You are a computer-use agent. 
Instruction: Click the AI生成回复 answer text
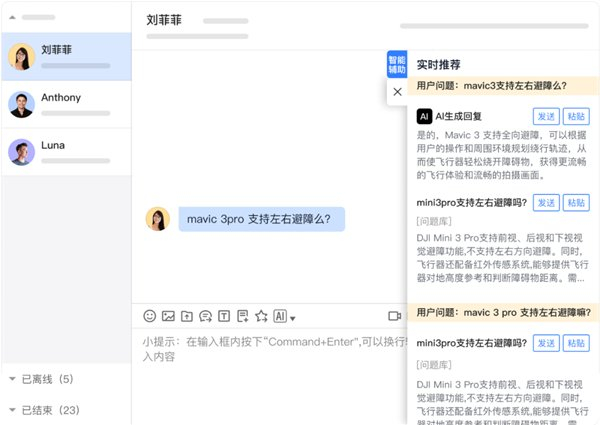(x=501, y=155)
